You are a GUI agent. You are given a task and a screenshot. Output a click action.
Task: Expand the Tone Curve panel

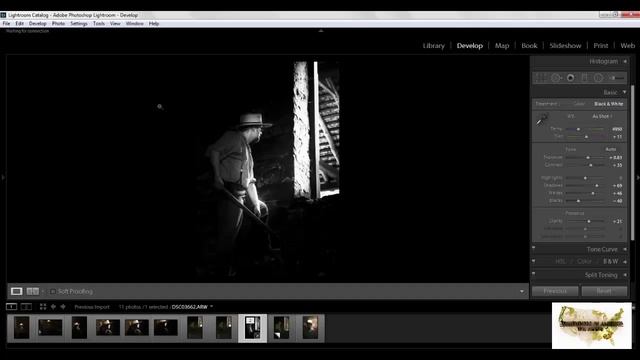[625, 249]
